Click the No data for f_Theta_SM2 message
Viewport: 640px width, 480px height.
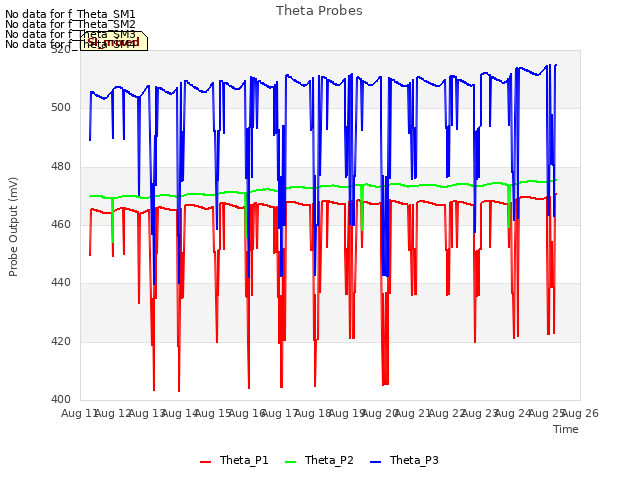point(70,24)
